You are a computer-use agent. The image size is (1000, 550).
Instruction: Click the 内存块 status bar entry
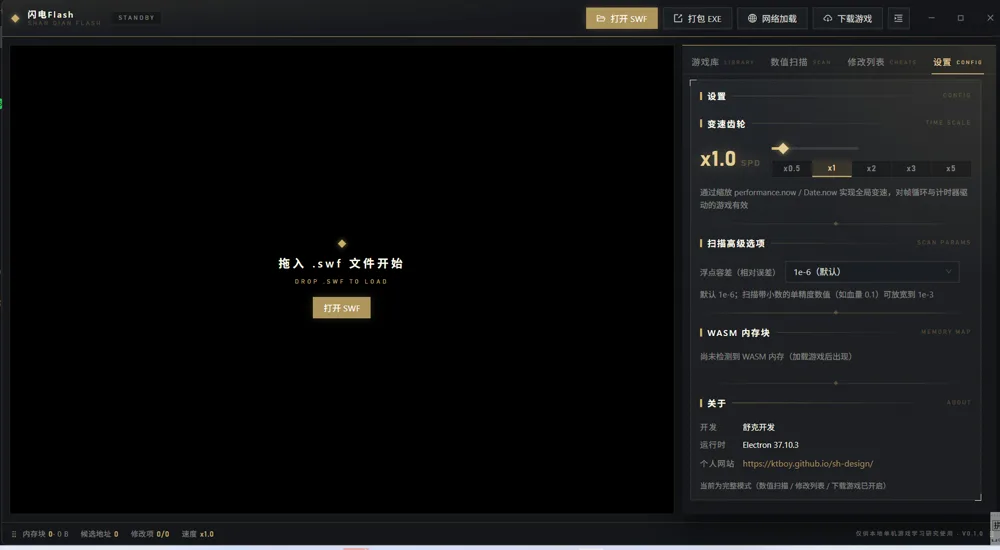(45, 534)
